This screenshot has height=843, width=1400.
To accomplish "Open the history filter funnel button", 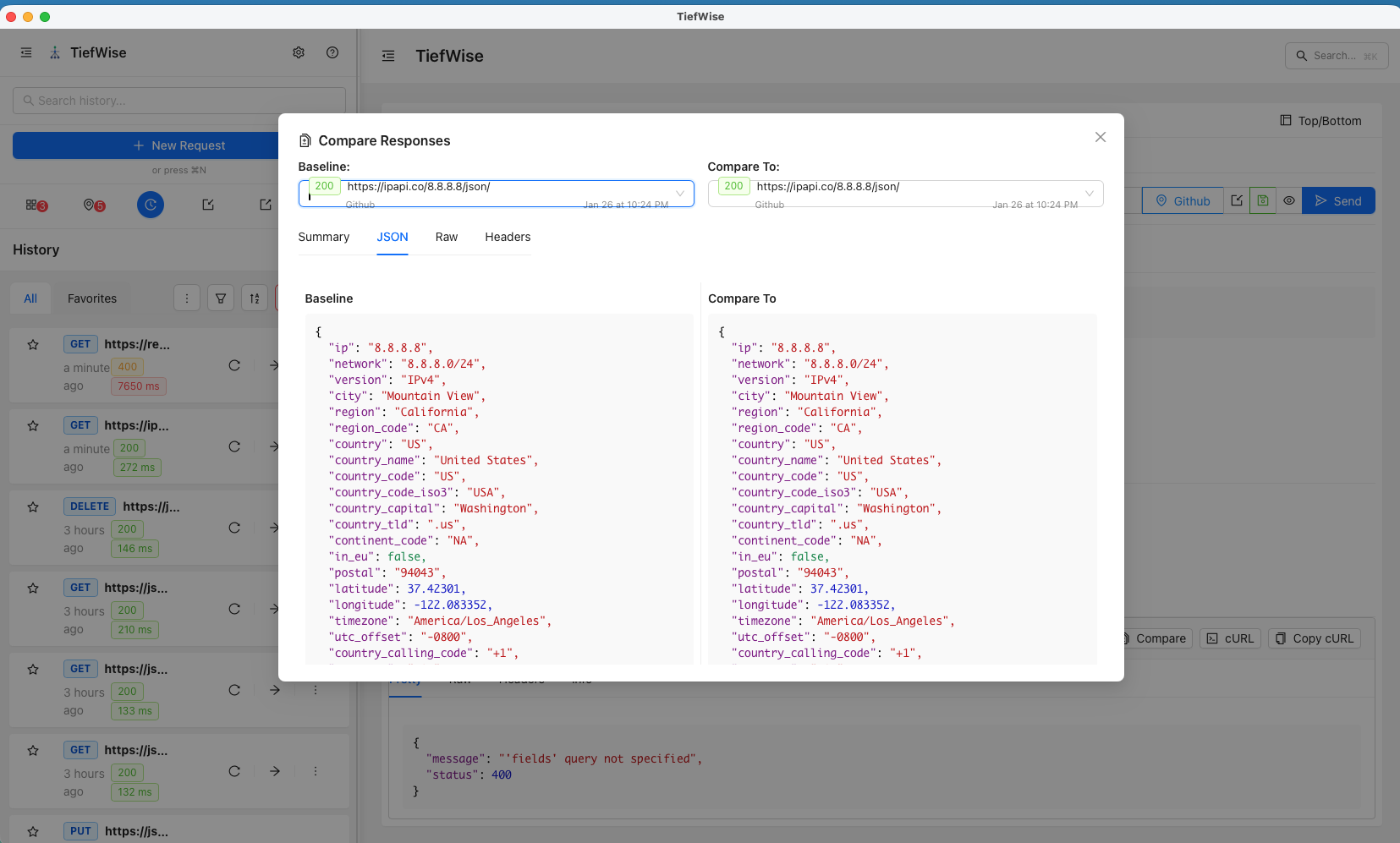I will pyautogui.click(x=221, y=298).
